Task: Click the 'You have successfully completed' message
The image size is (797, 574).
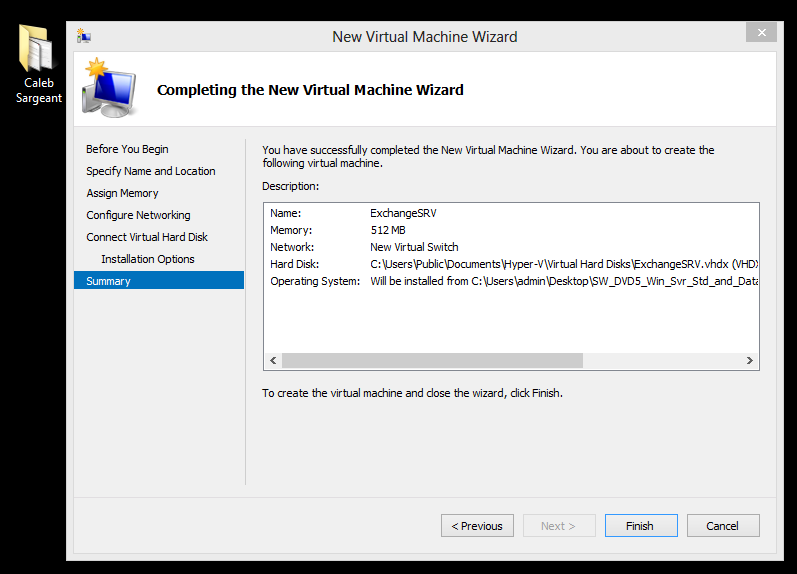Action: [x=488, y=157]
